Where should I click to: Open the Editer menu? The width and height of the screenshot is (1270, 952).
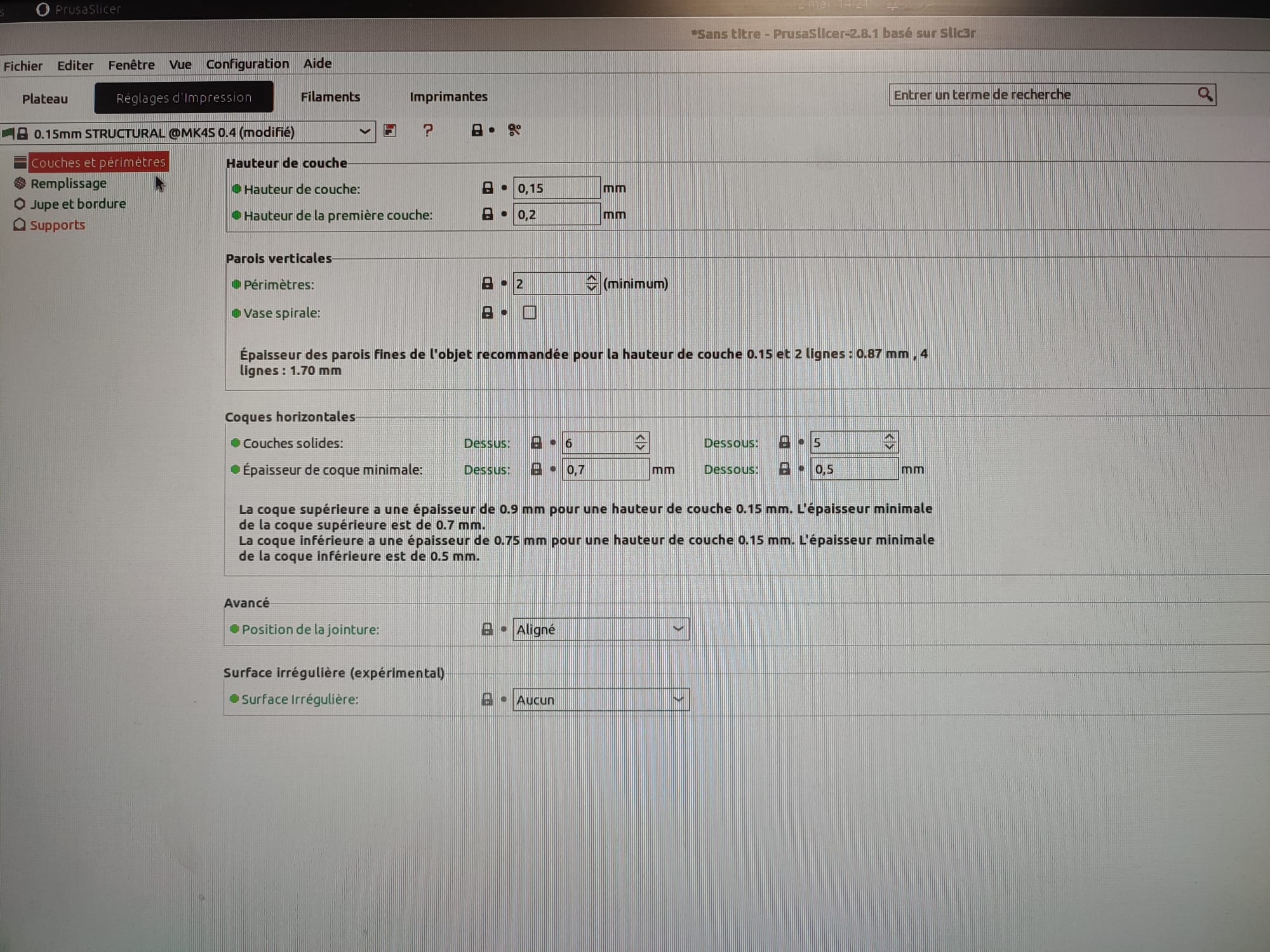click(x=75, y=65)
